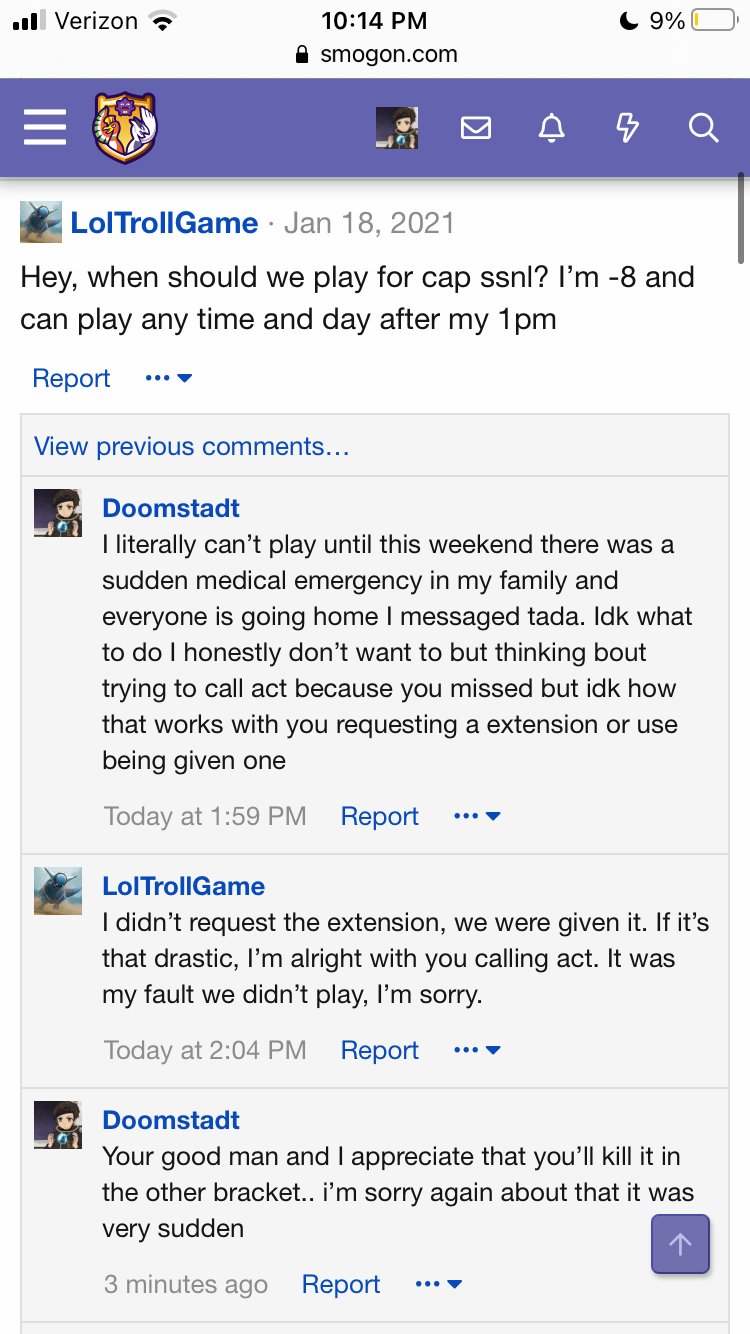750x1334 pixels.
Task: Expand options on Doomstadt's 1:59 PM comment
Action: point(476,816)
